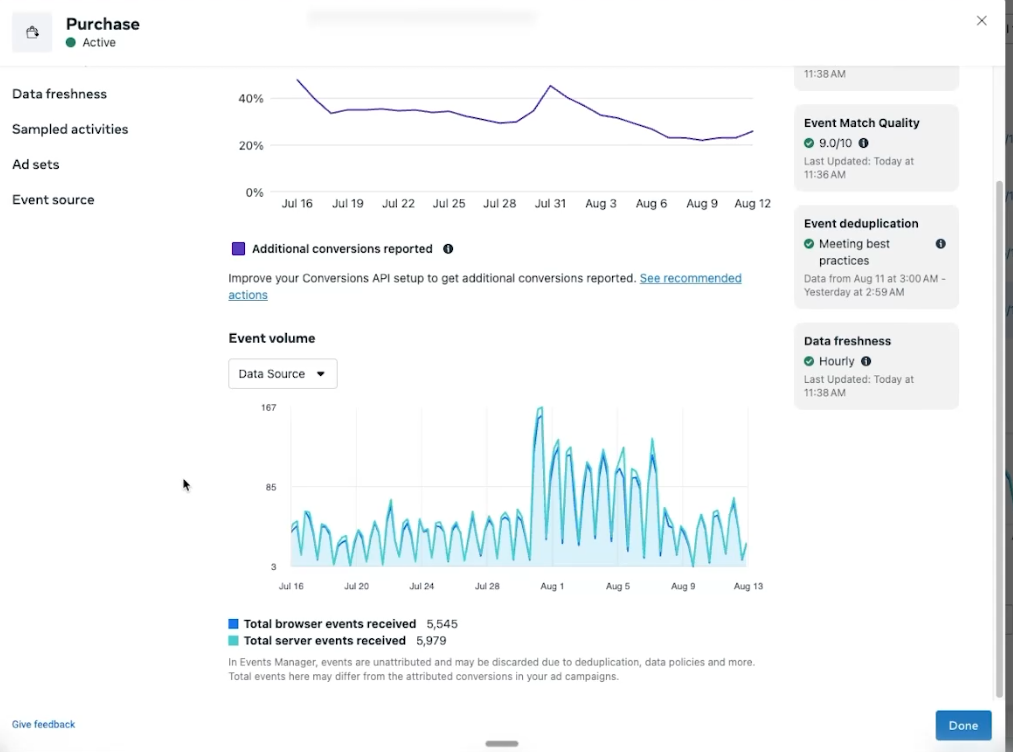Go to Data freshness section
1013x752 pixels.
[59, 94]
